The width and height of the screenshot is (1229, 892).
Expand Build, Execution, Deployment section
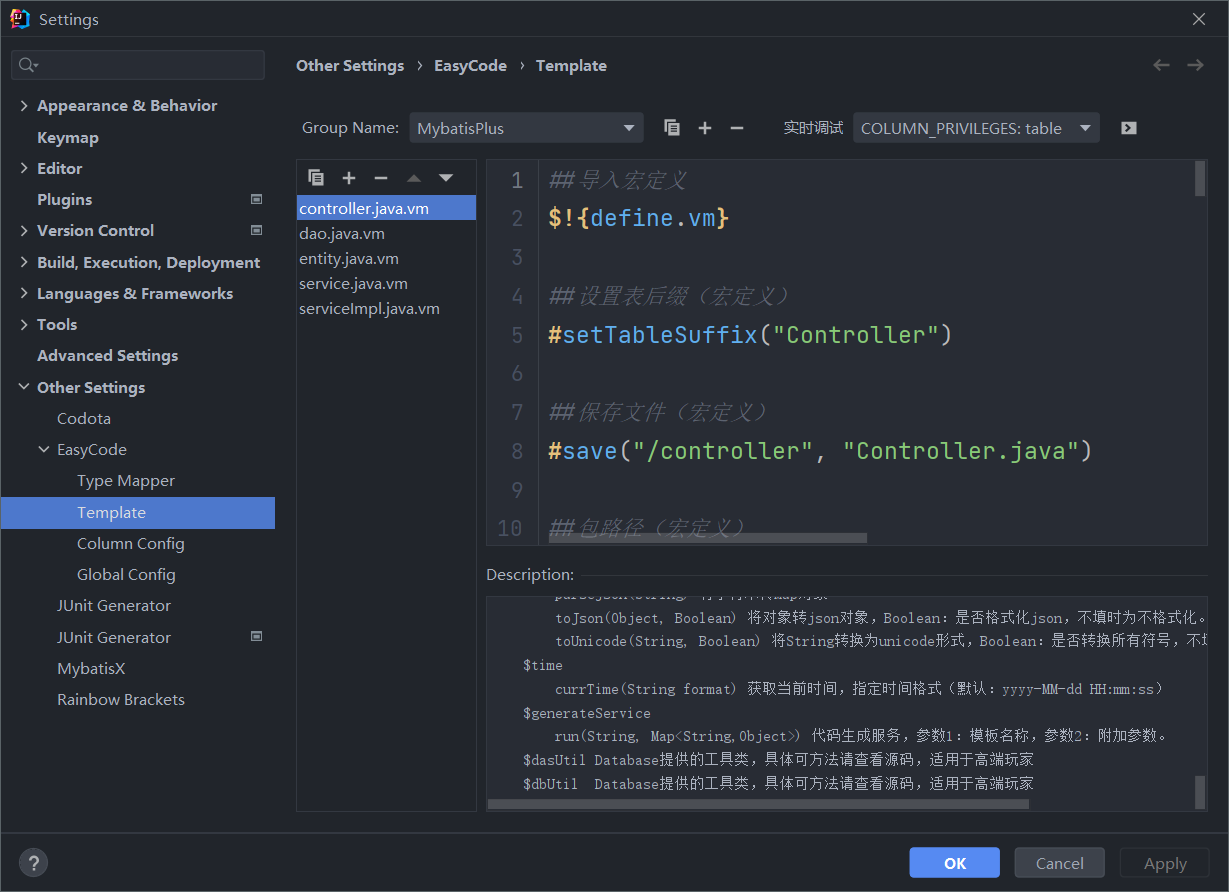pos(24,262)
